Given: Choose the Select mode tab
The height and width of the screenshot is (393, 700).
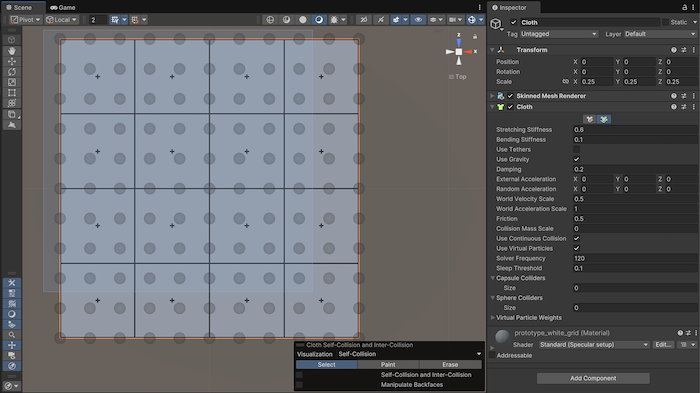Looking at the screenshot, I should coord(326,364).
